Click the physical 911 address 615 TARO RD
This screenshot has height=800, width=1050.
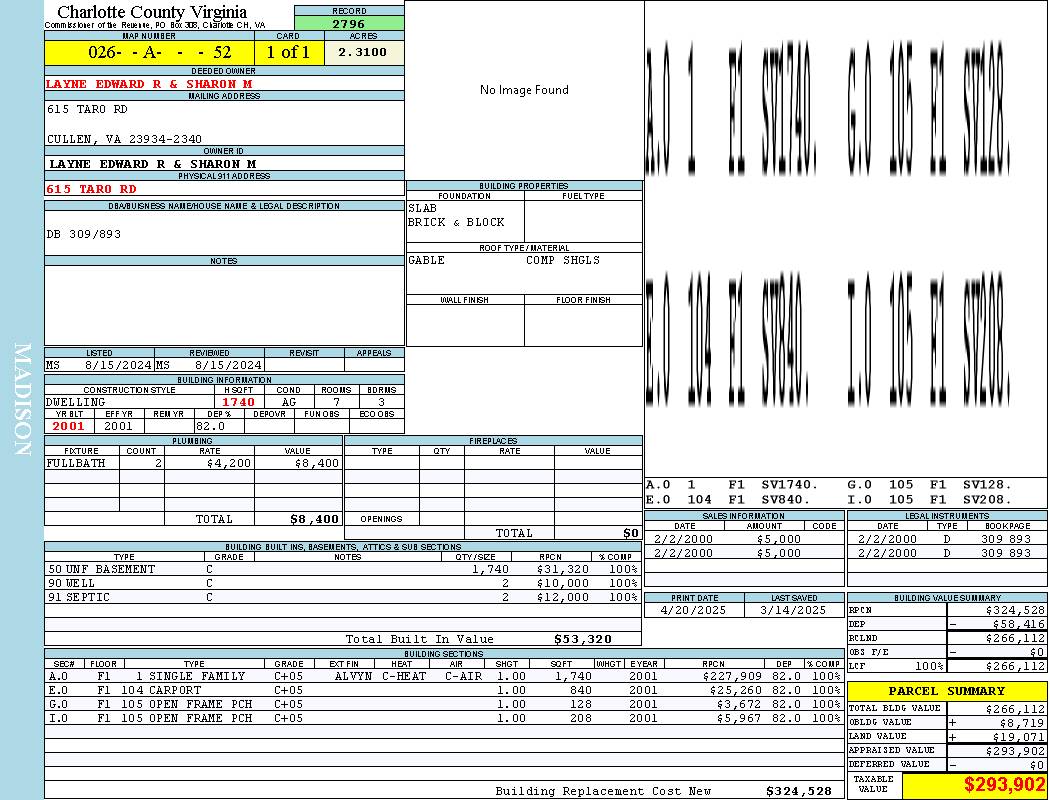coord(91,189)
